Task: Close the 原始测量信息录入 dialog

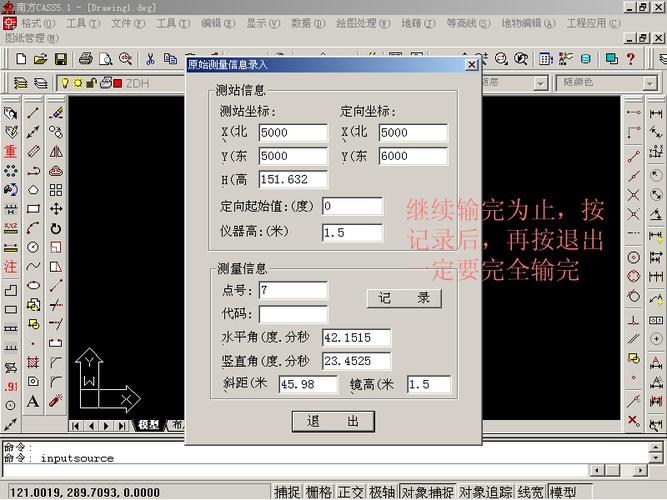Action: point(471,65)
